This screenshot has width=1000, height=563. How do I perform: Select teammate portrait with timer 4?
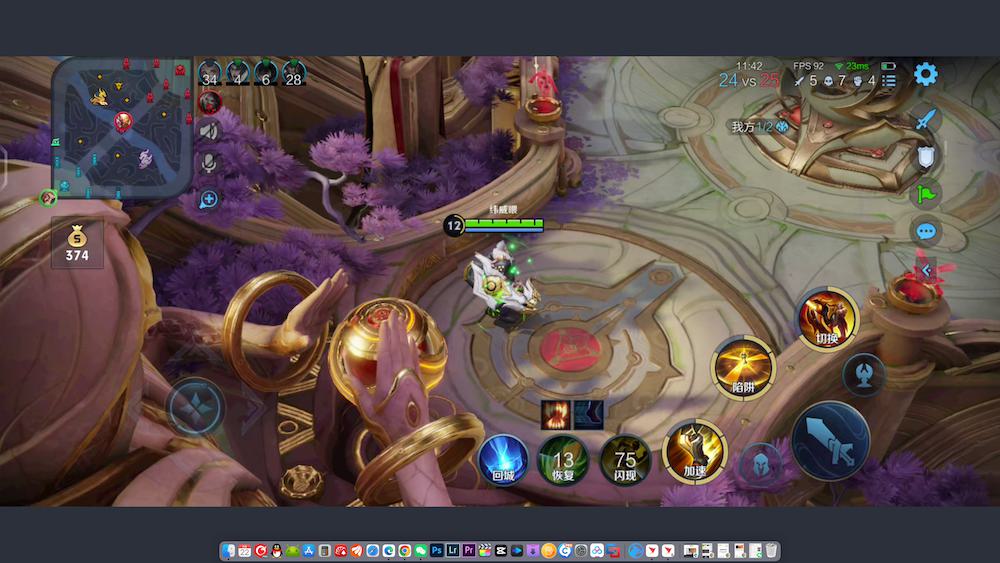(238, 73)
